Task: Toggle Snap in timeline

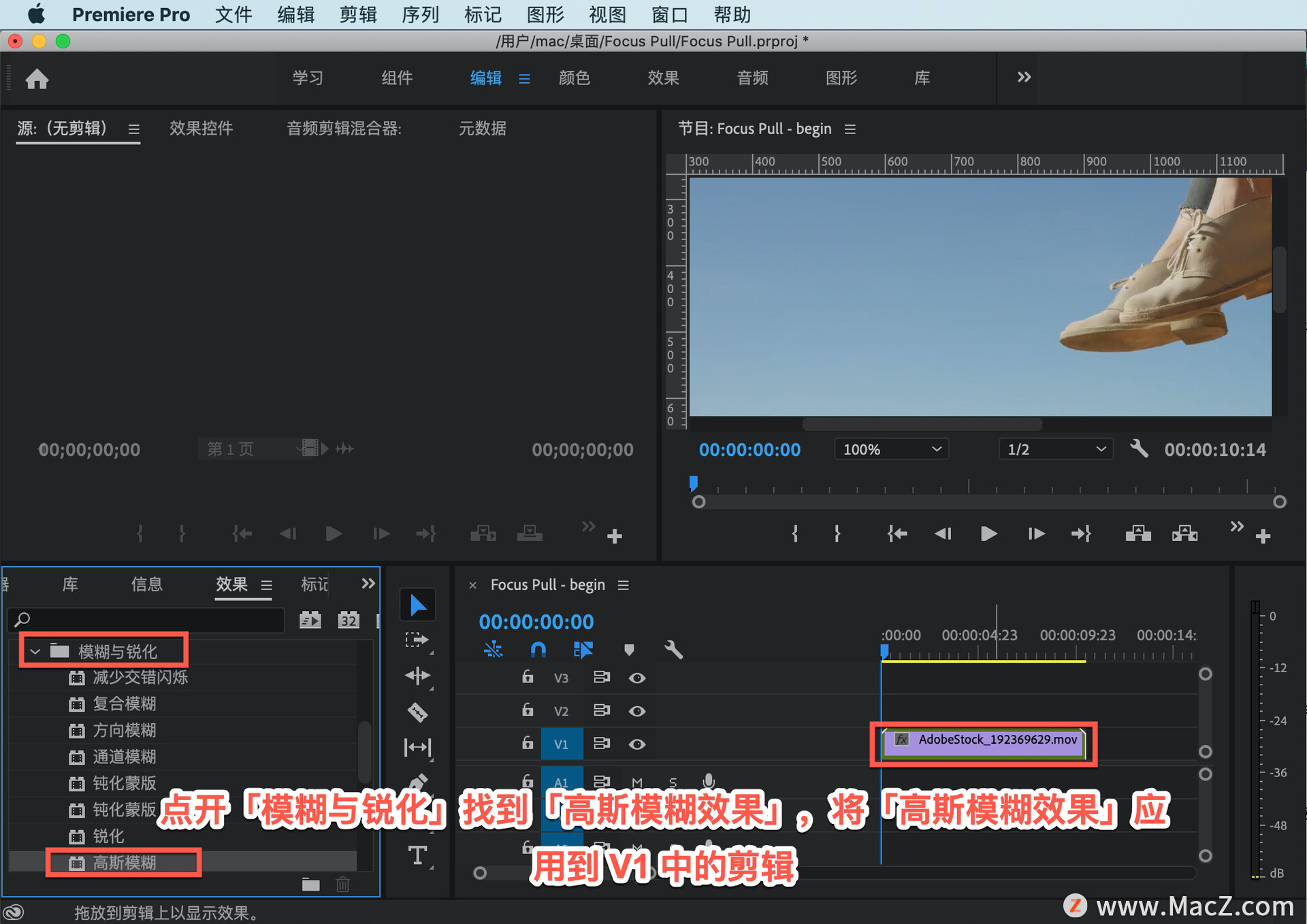Action: tap(538, 650)
